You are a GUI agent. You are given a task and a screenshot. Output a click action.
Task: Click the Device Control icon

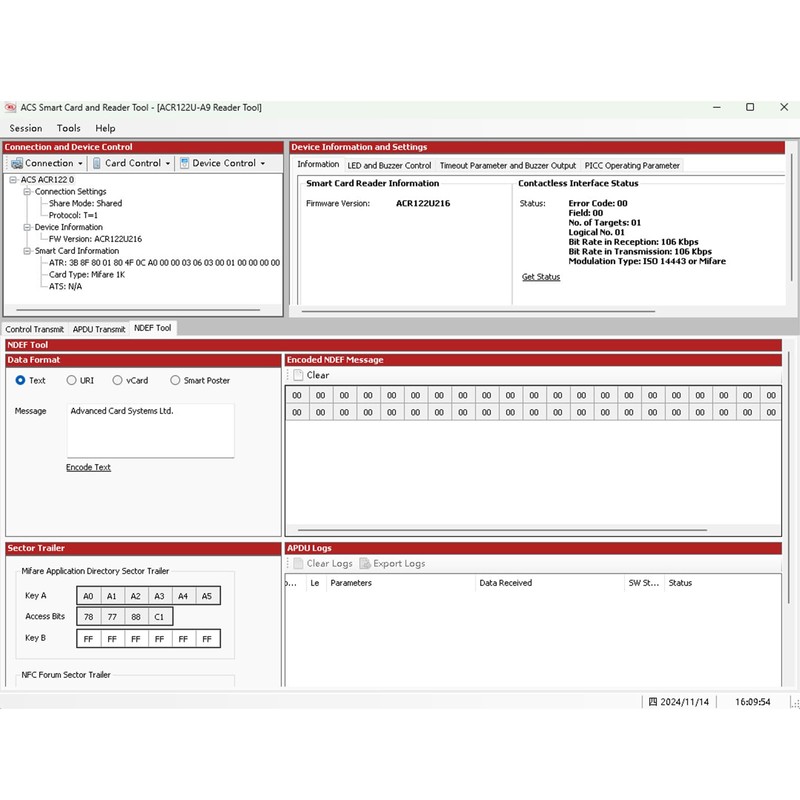(185, 163)
